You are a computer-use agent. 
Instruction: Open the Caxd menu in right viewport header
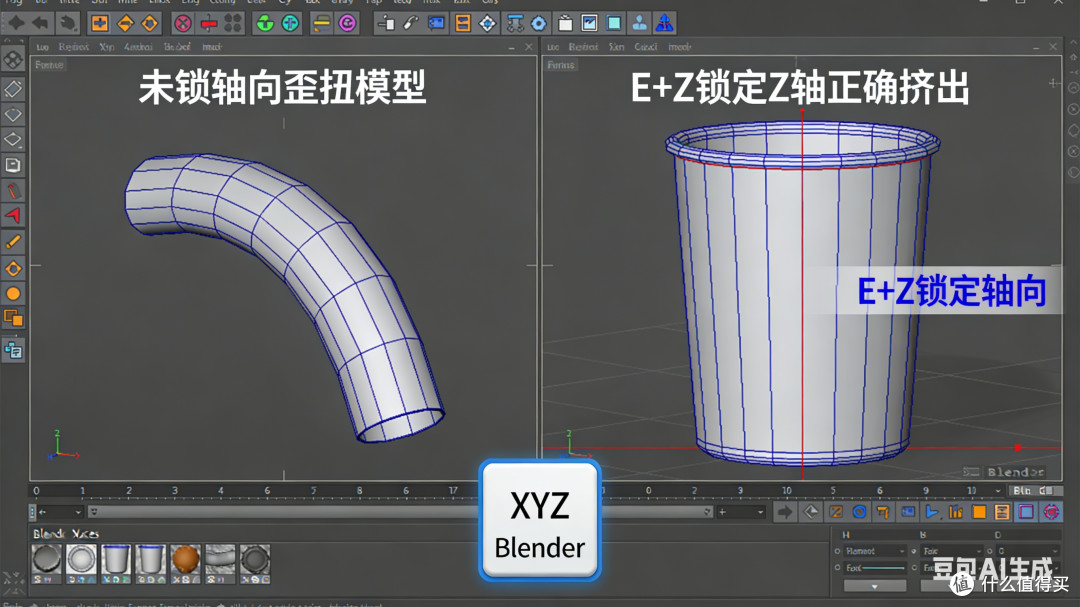[645, 47]
